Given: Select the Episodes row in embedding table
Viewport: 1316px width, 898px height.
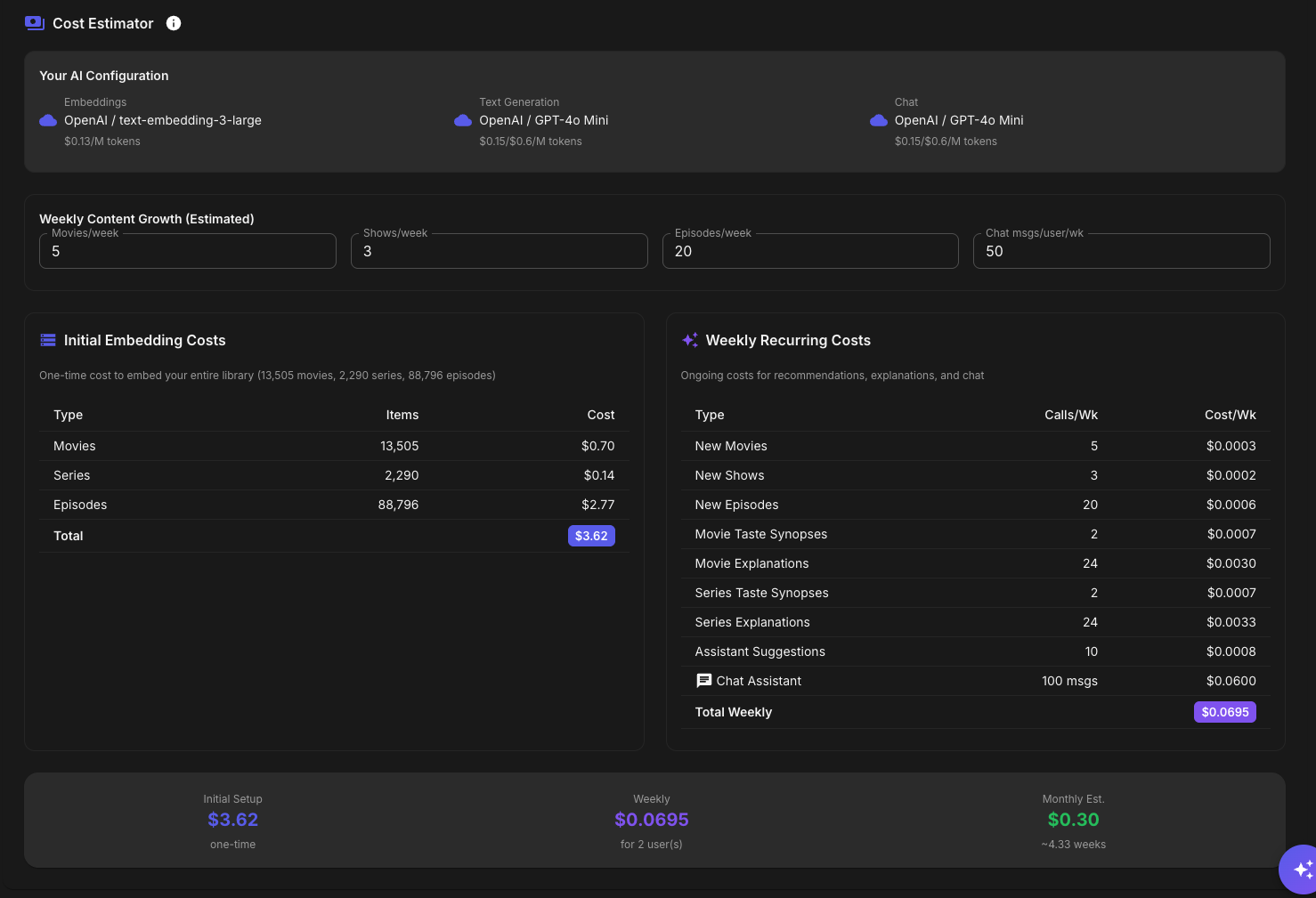Looking at the screenshot, I should tap(334, 505).
